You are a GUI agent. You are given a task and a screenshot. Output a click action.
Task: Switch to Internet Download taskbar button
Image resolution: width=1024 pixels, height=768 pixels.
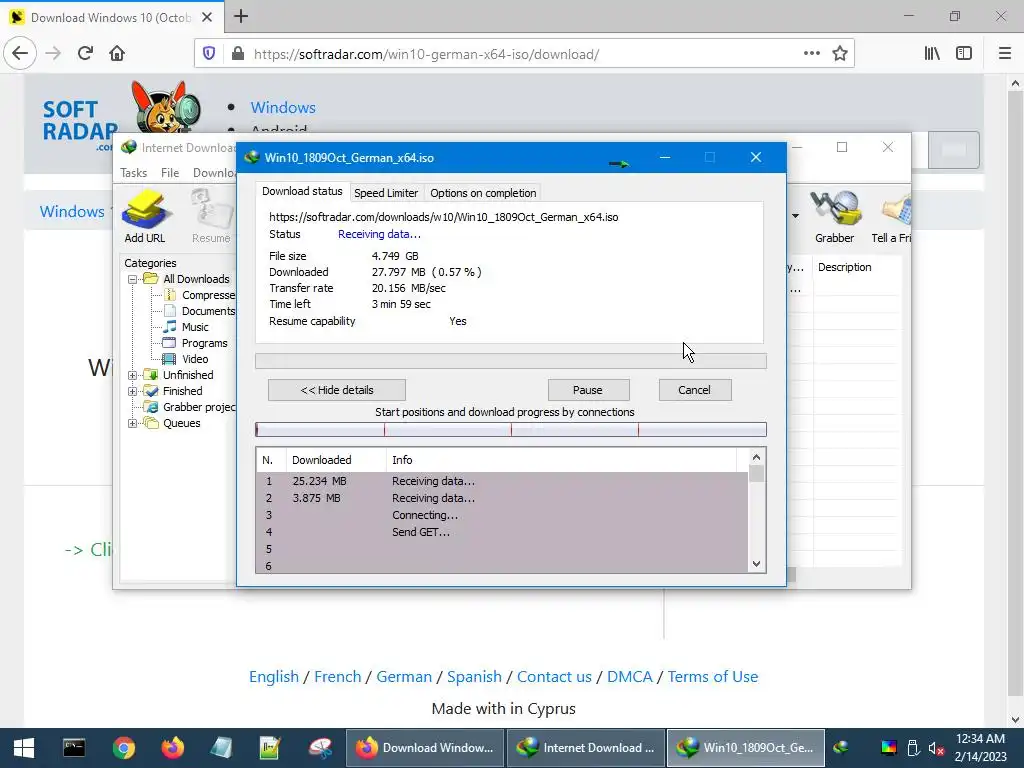coord(585,748)
